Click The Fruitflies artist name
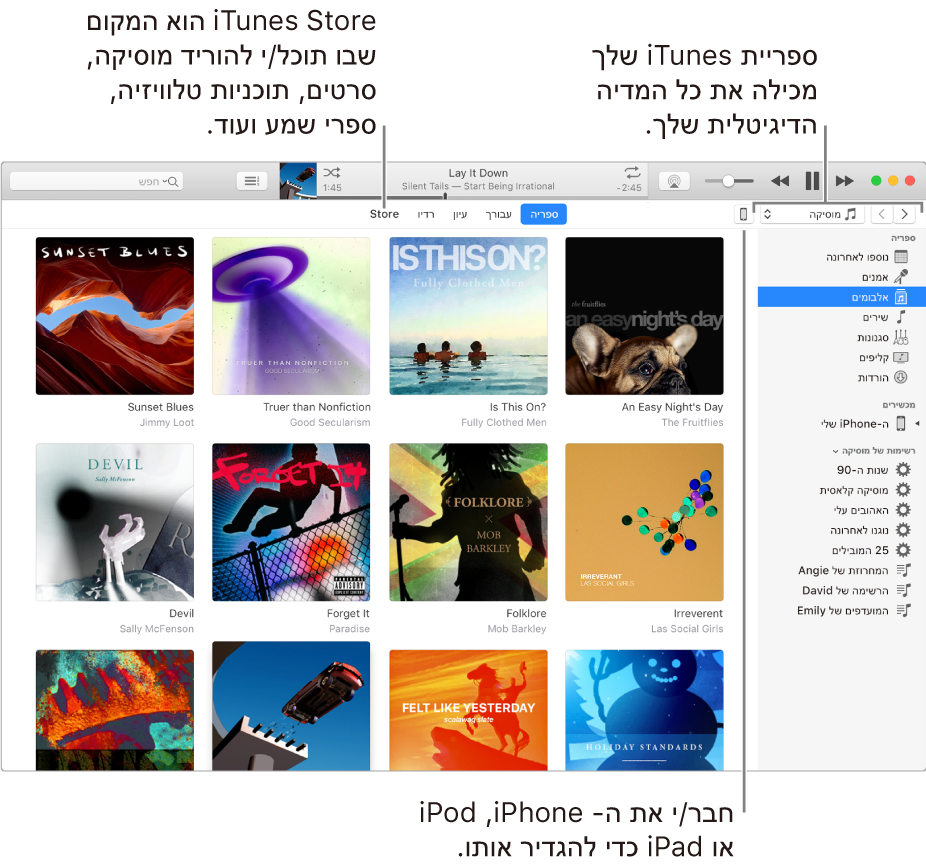This screenshot has width=926, height=865. click(x=692, y=423)
